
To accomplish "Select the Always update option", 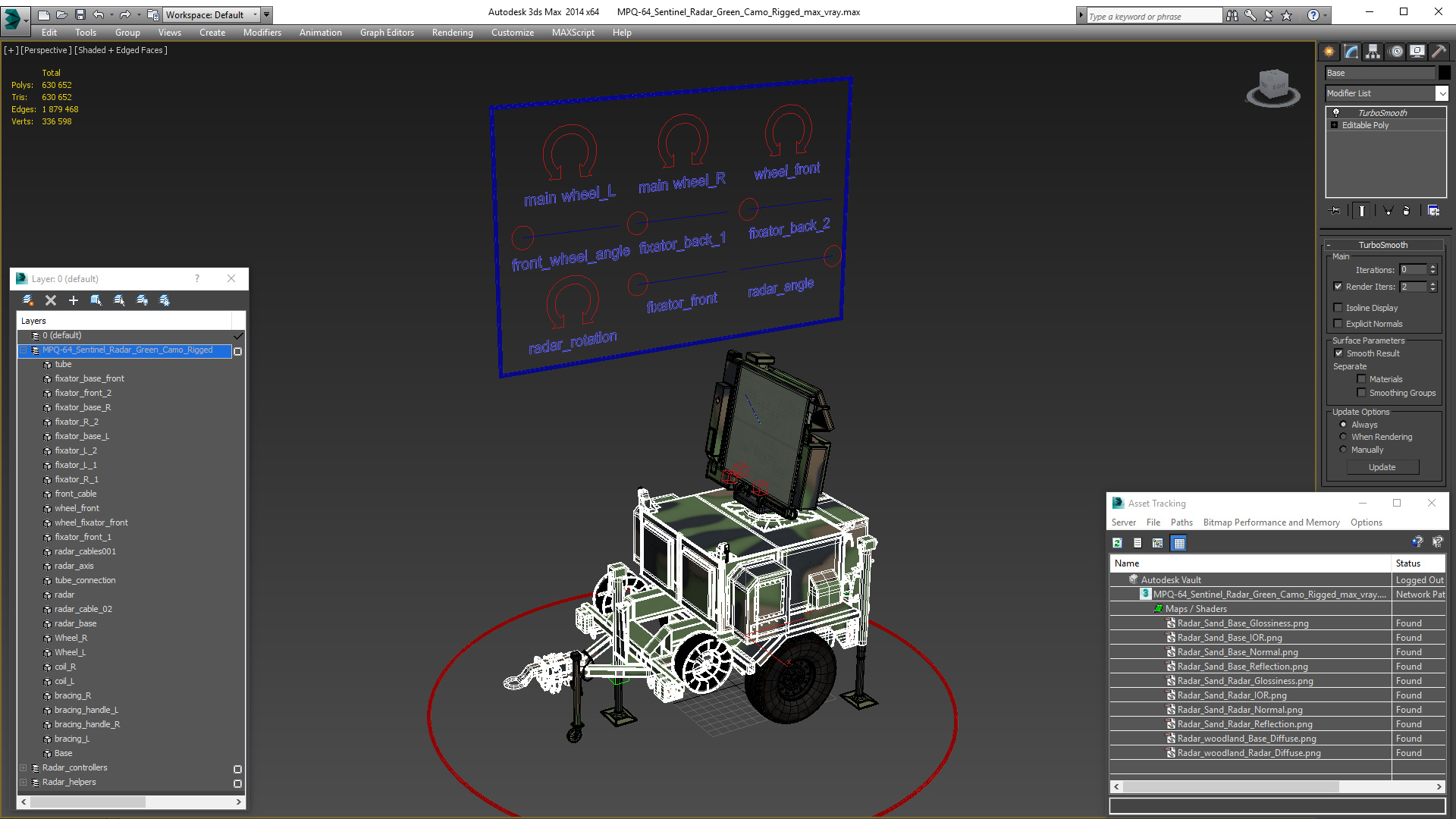I will click(1343, 425).
